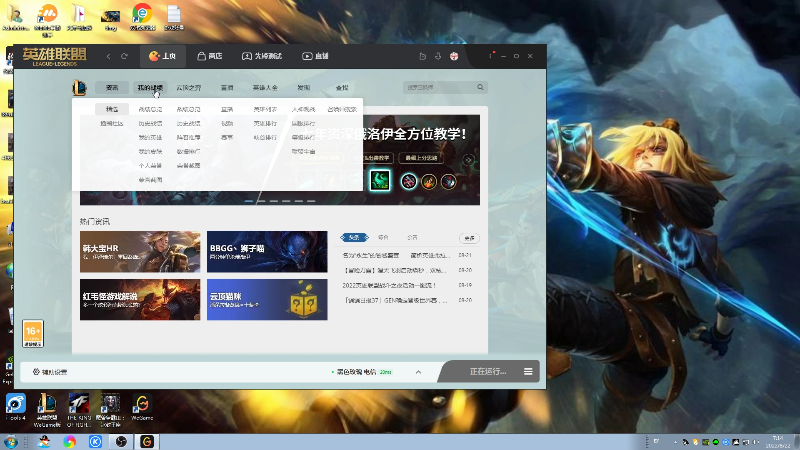Image resolution: width=800 pixels, height=450 pixels.
Task: Click inside the search input field
Action: [x=439, y=88]
